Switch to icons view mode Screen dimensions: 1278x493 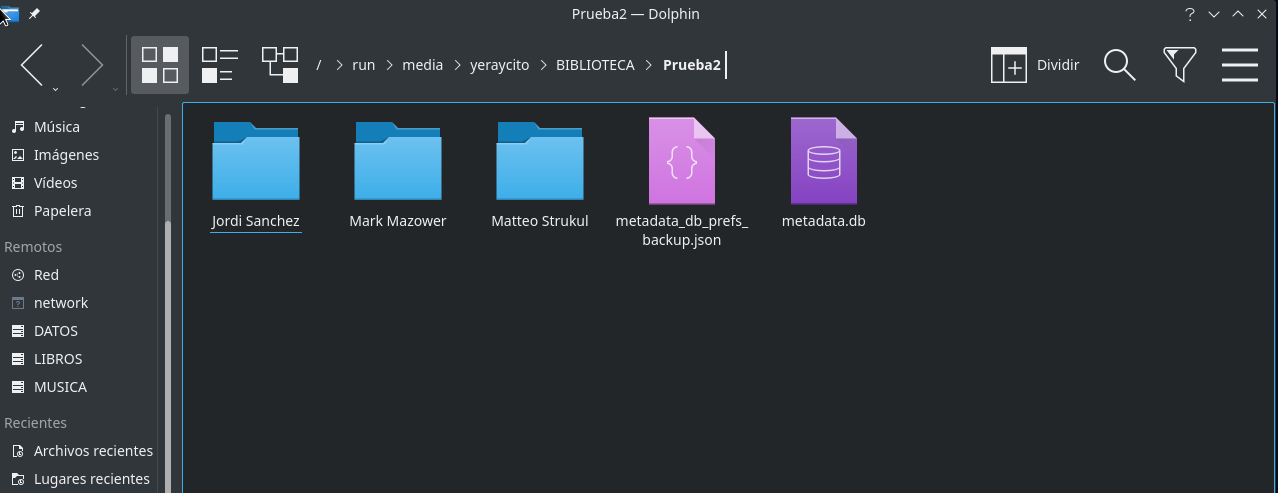160,65
